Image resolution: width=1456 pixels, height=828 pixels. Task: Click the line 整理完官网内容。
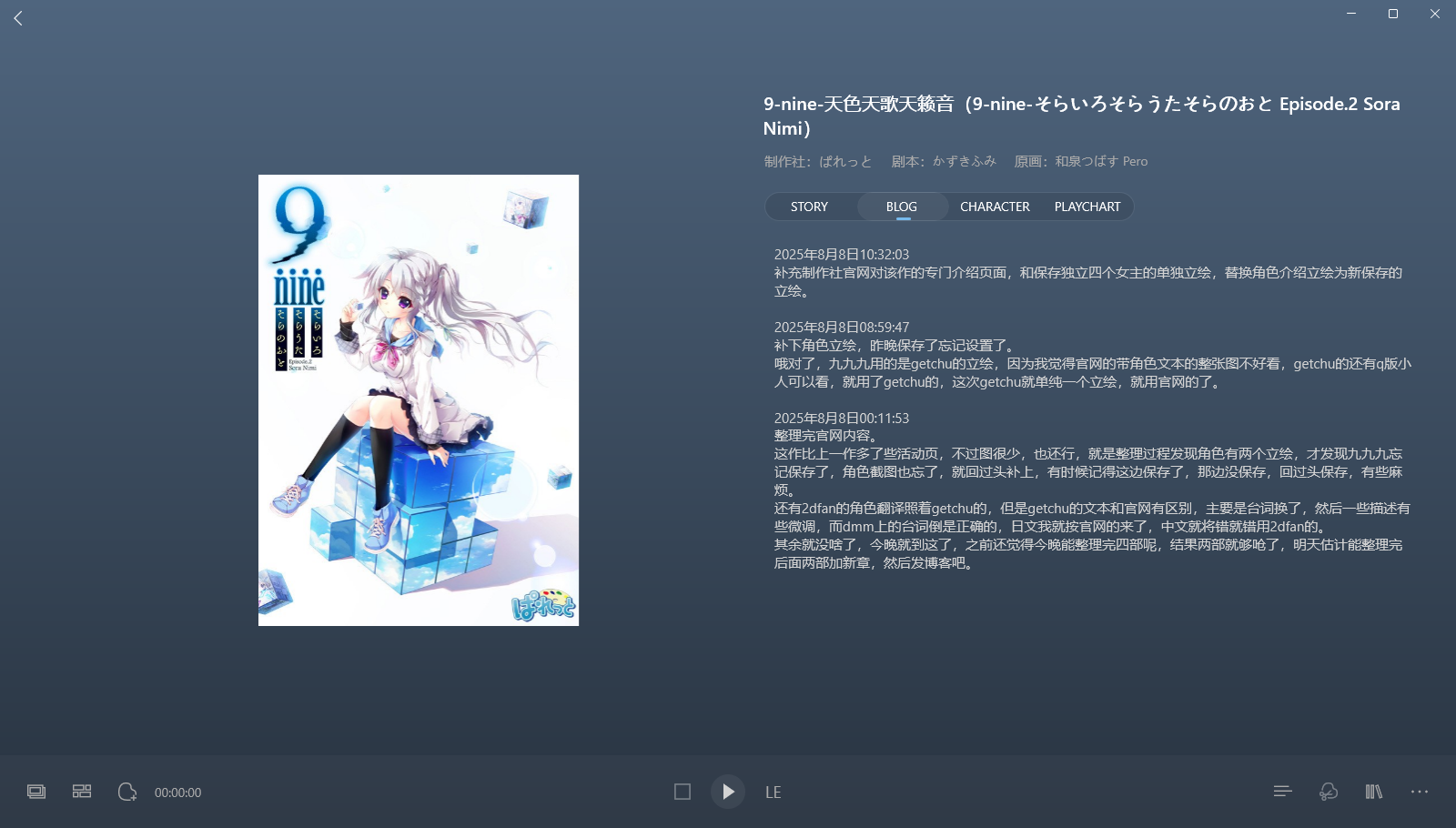click(x=827, y=436)
